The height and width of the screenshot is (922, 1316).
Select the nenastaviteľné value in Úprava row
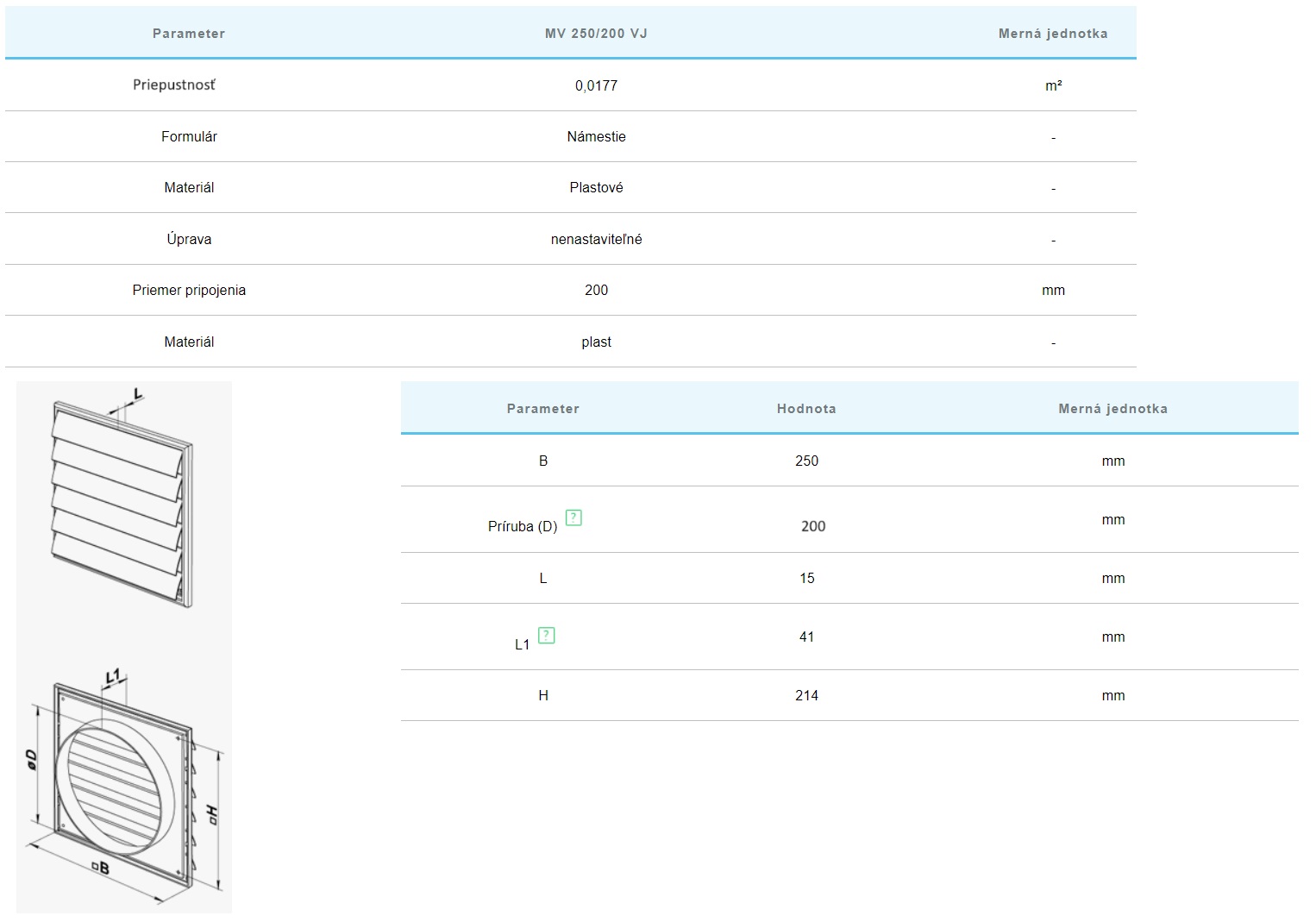[x=596, y=240]
